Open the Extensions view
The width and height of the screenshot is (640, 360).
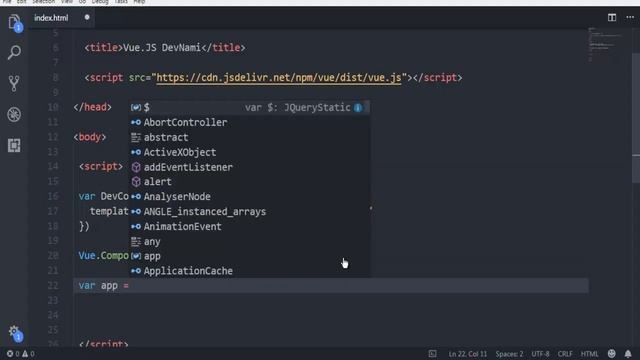point(14,145)
